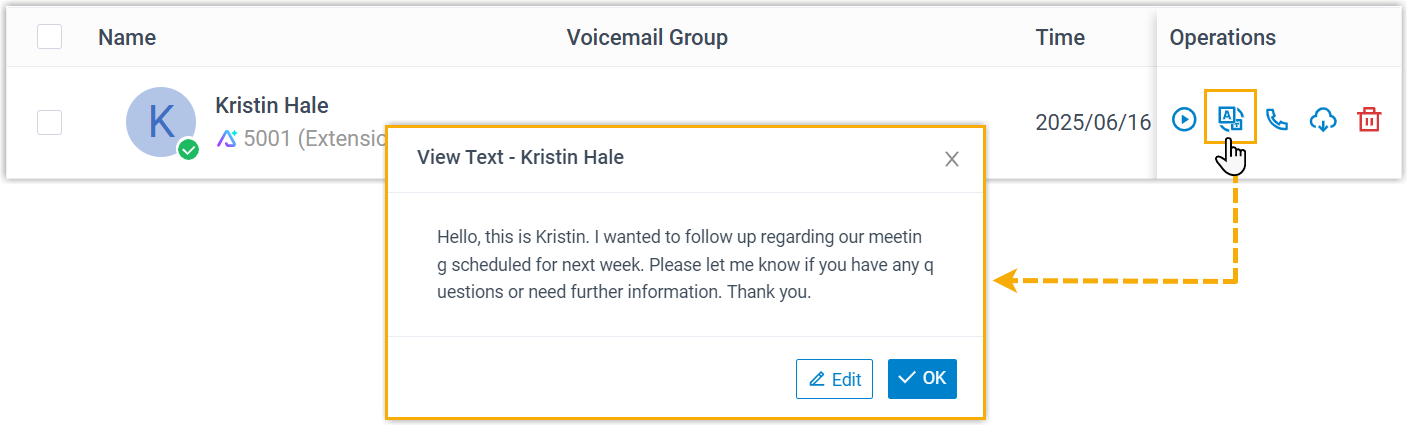Image resolution: width=1408 pixels, height=426 pixels.
Task: Click the 2025/06/16 time cell
Action: (1093, 122)
